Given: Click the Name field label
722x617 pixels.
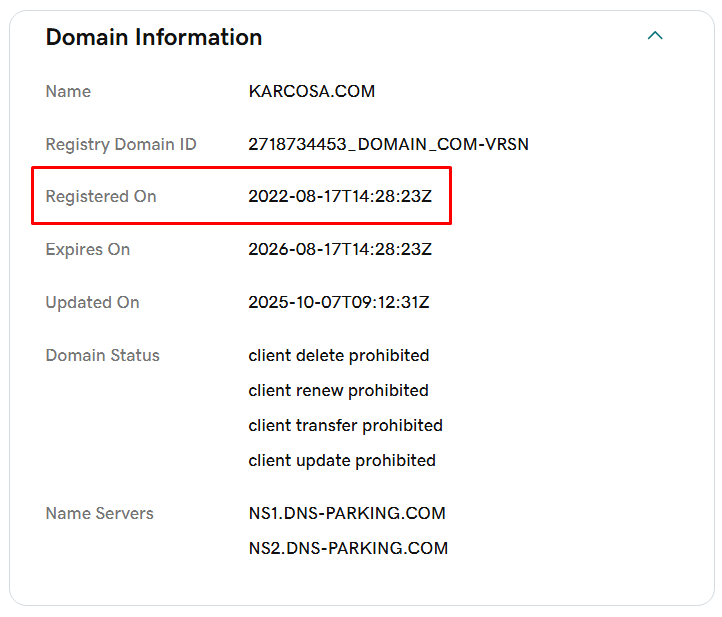Looking at the screenshot, I should pyautogui.click(x=68, y=91).
